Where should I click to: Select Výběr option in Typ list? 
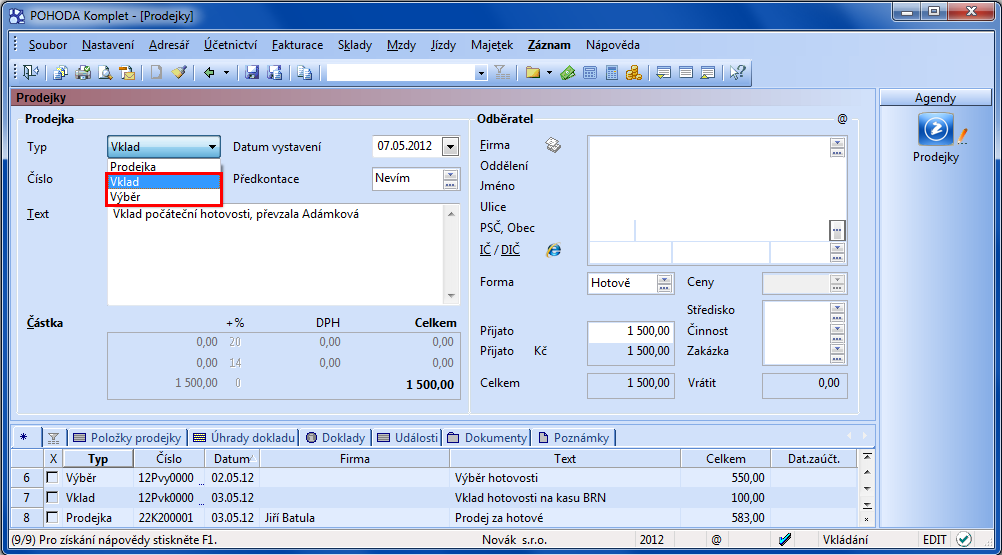[164, 197]
